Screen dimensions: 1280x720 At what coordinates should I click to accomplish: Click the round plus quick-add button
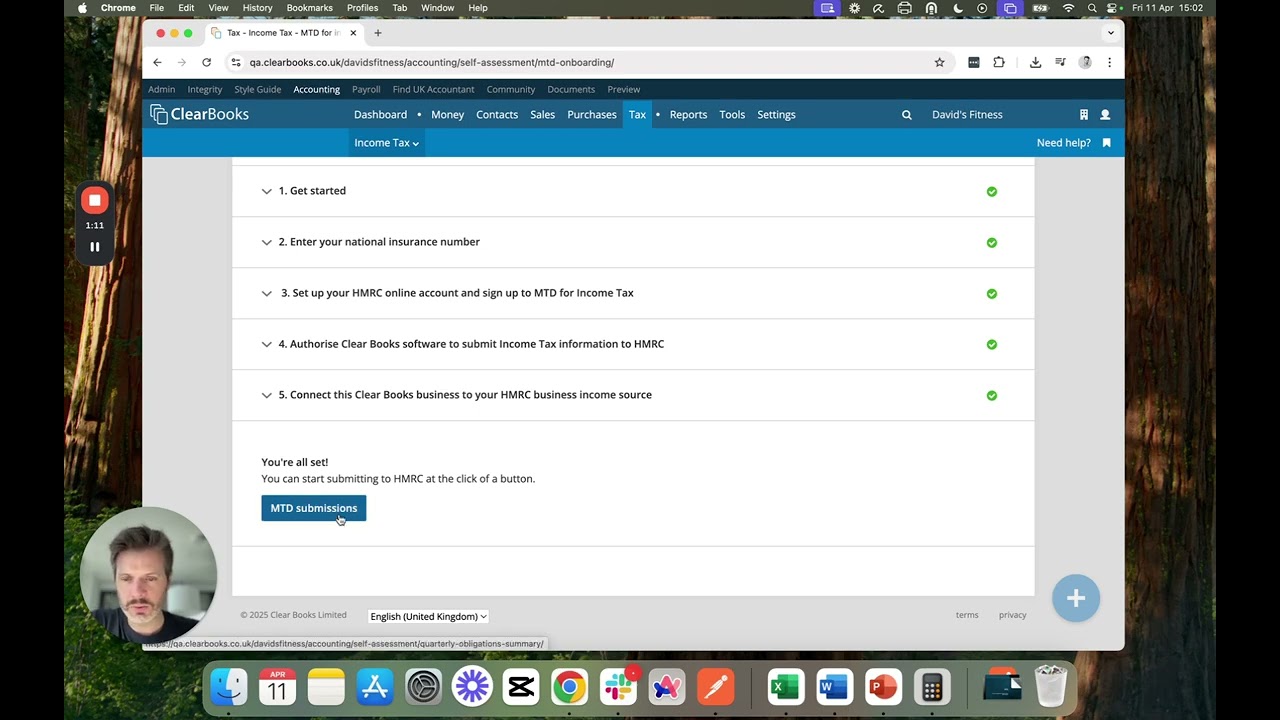click(x=1076, y=598)
